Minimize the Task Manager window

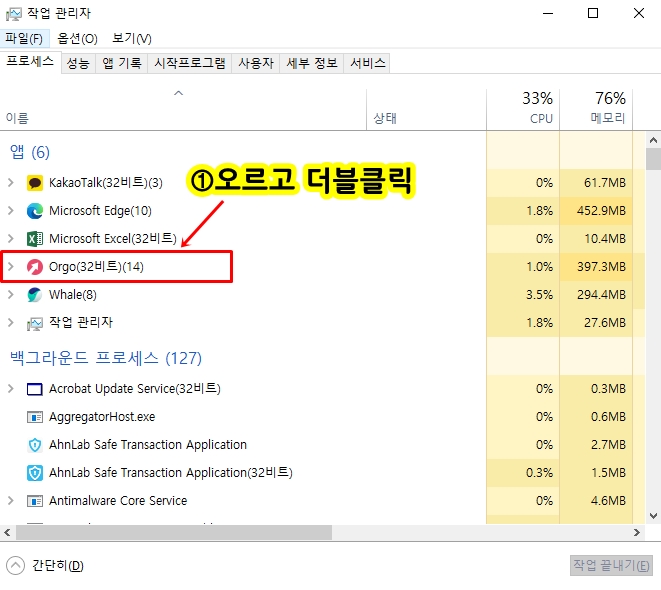pyautogui.click(x=548, y=13)
